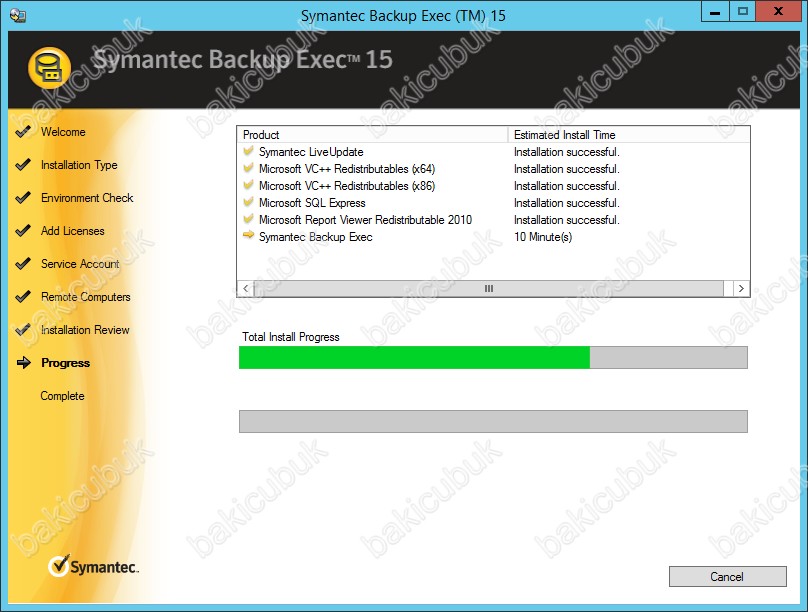The width and height of the screenshot is (808, 612).
Task: Select the Microsoft SQL Express row
Action: click(493, 203)
